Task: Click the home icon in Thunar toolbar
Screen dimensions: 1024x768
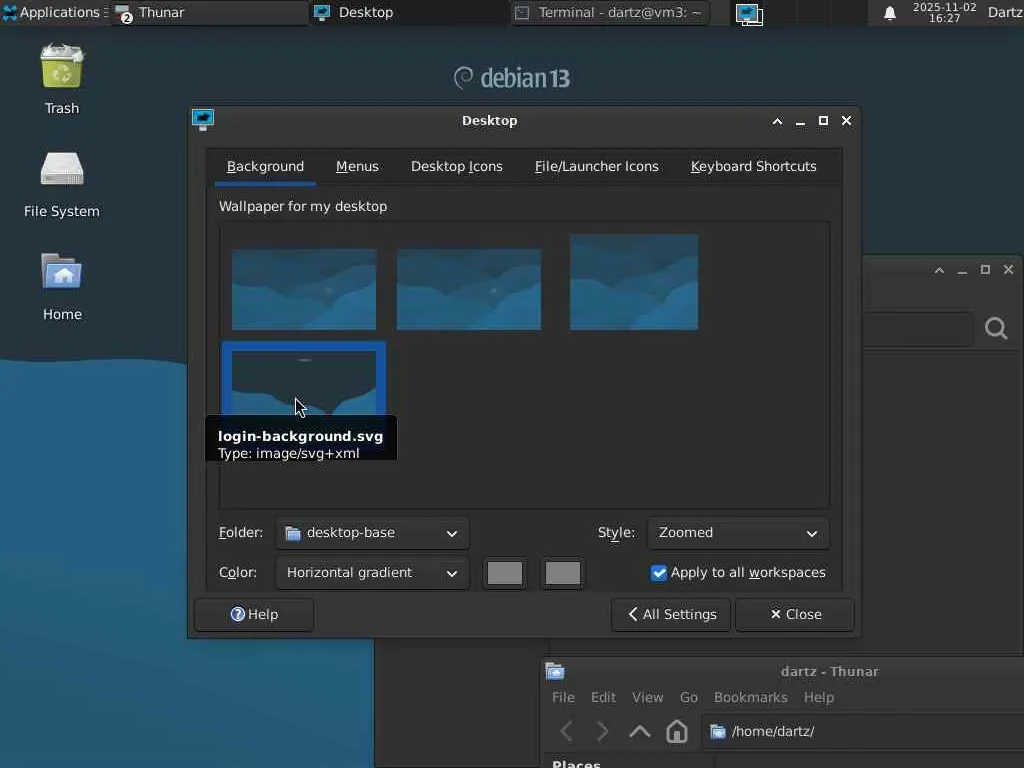Action: (x=677, y=731)
